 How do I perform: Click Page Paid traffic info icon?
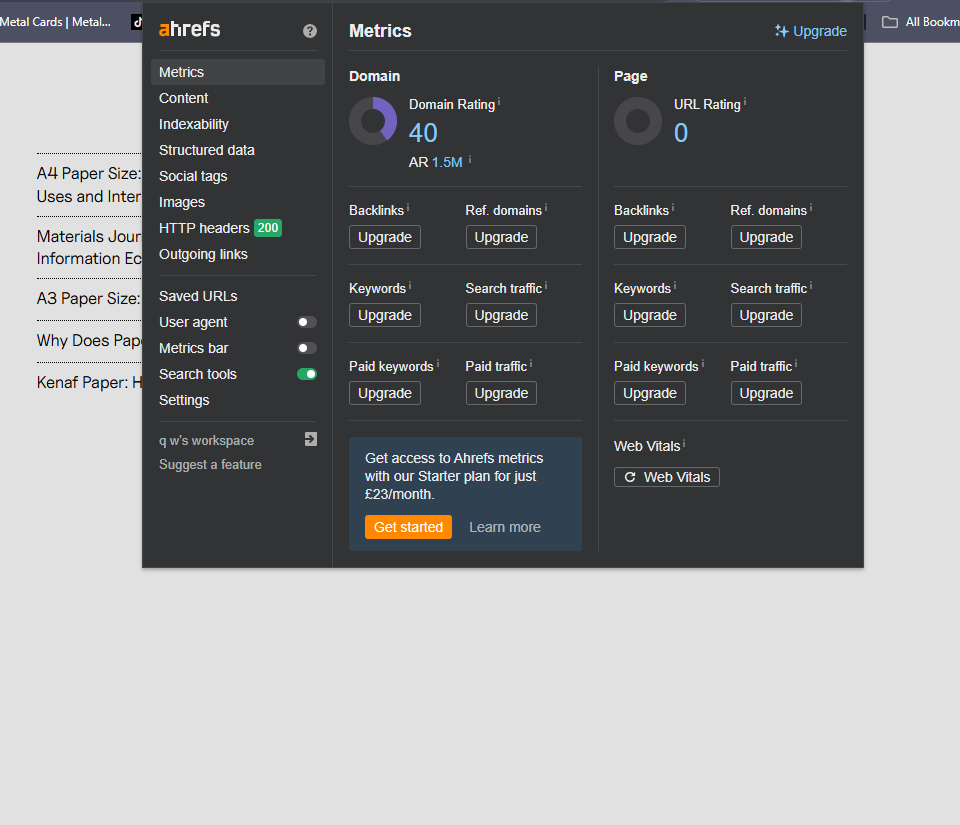pos(796,364)
